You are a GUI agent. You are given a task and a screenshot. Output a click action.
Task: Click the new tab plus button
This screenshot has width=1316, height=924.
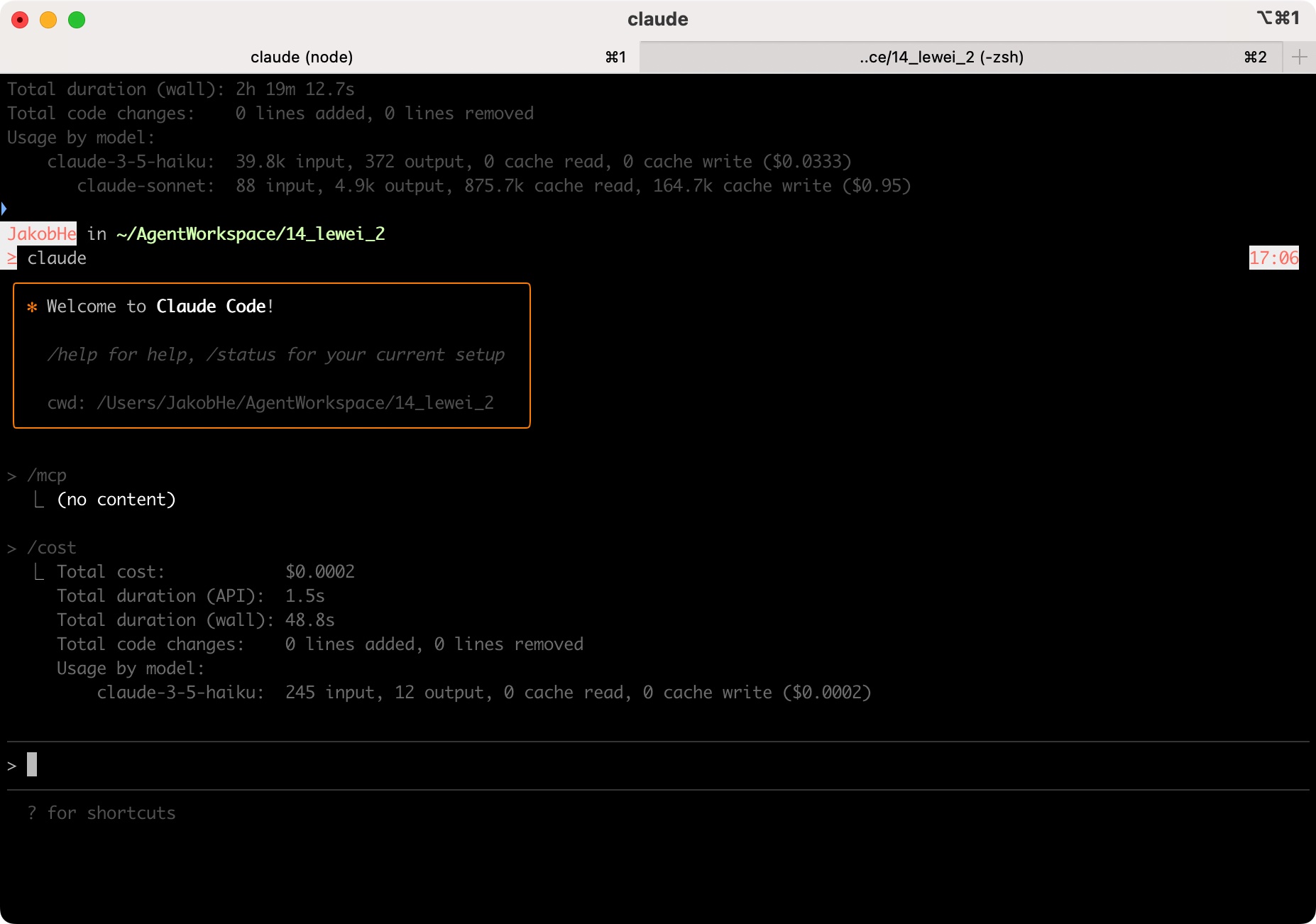(x=1299, y=57)
